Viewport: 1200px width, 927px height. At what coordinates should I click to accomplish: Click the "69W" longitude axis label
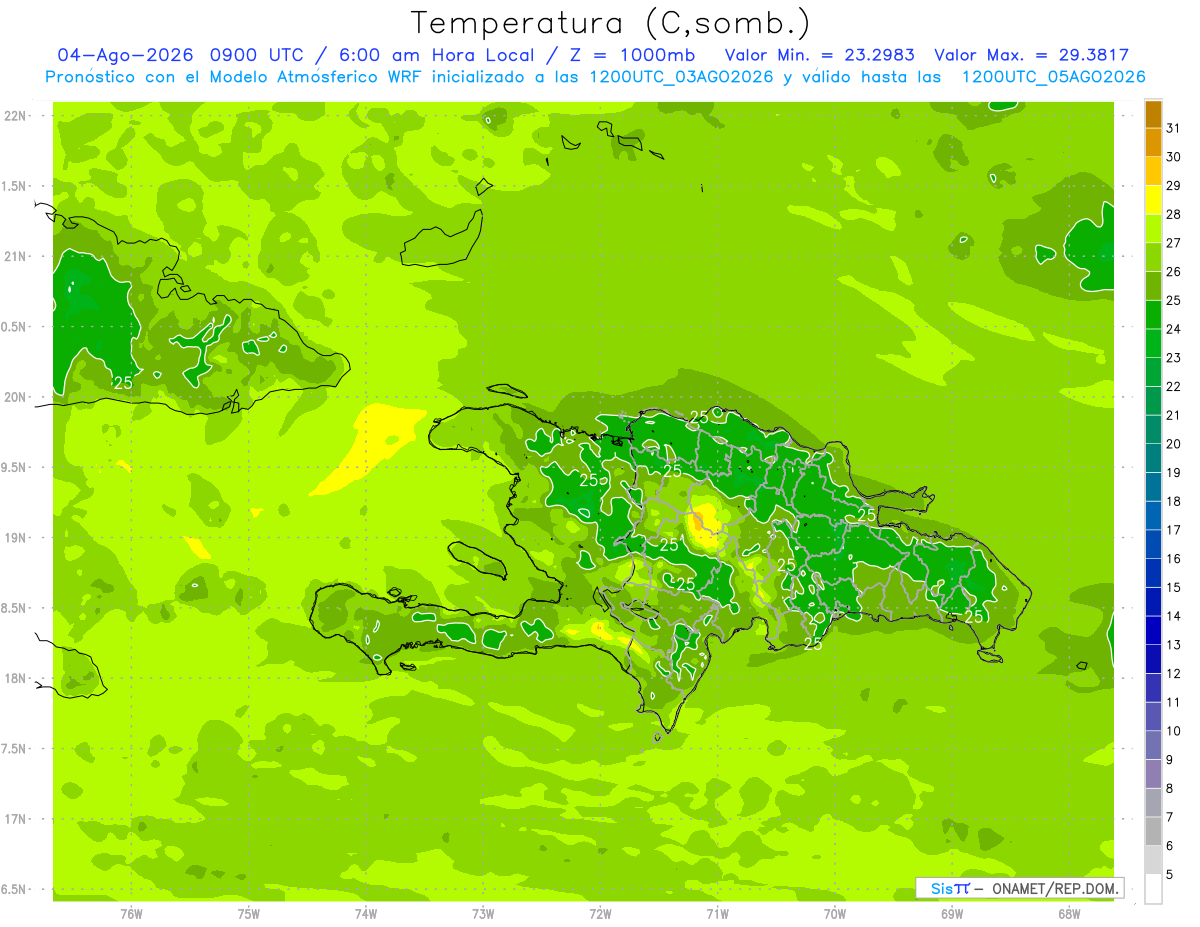point(952,913)
